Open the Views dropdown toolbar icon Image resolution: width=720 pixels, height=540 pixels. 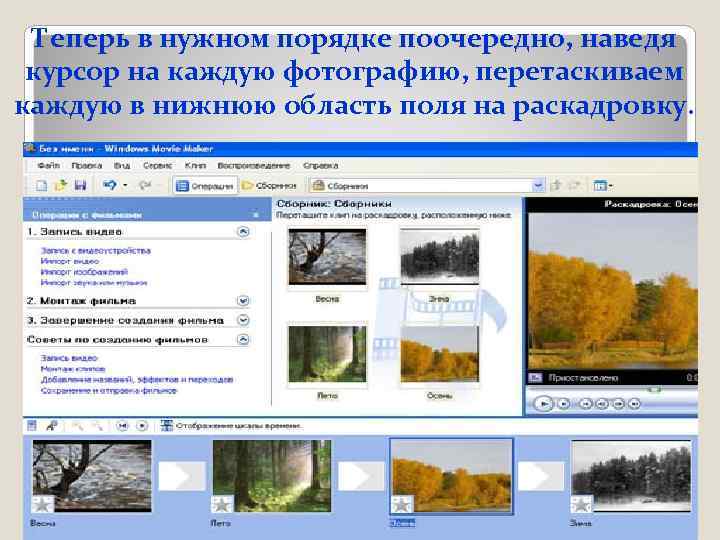tap(603, 186)
